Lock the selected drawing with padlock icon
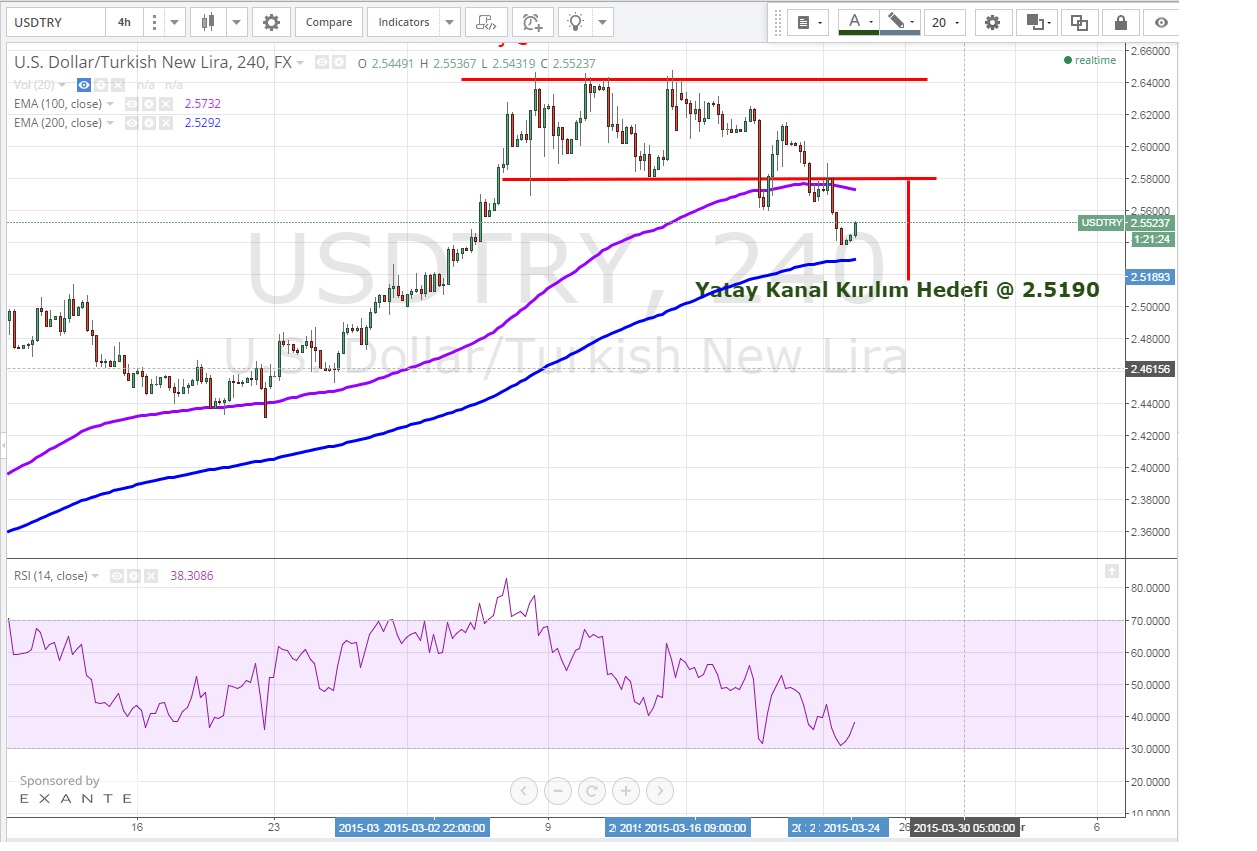The image size is (1257, 851). click(1121, 22)
